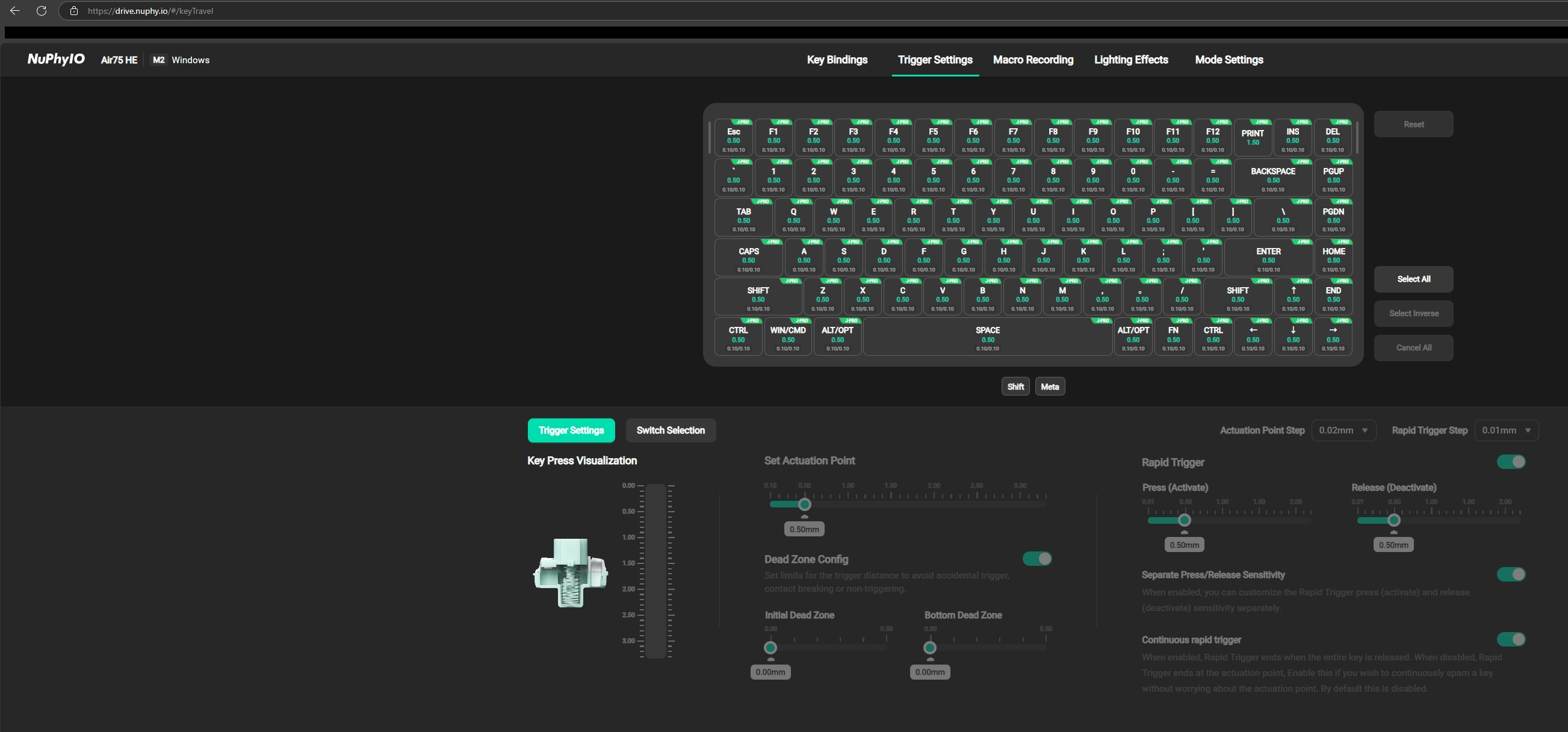Click the switch illustration in Key Press Visualization
1568x732 pixels.
click(571, 572)
